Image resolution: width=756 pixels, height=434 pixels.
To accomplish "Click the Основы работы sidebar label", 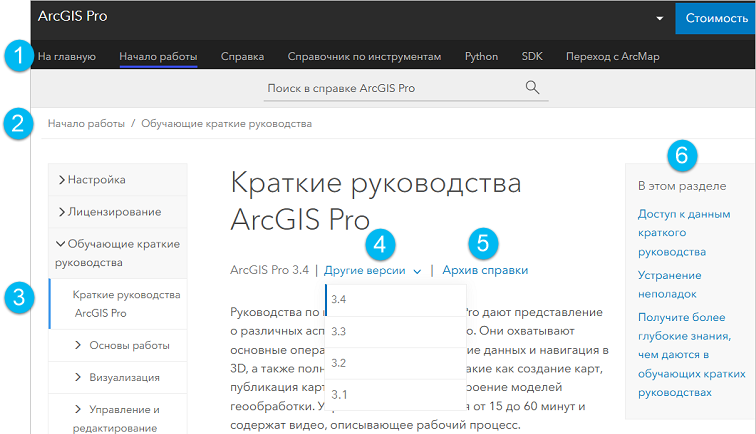I will [x=129, y=345].
